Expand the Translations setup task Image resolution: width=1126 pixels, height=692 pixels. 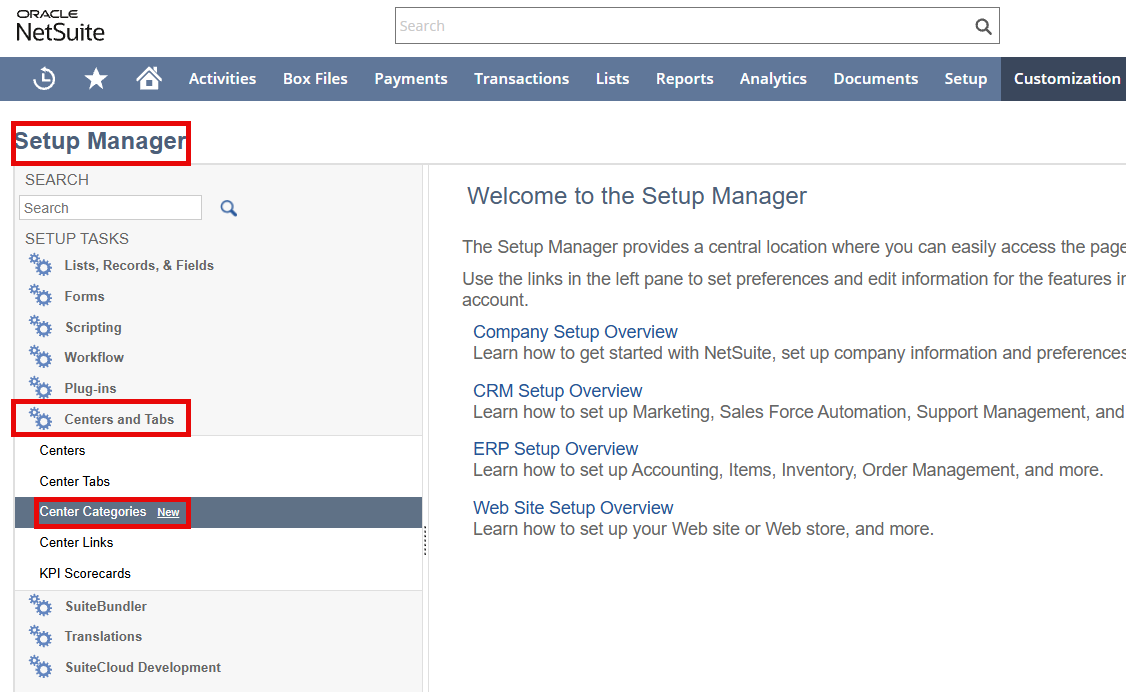pyautogui.click(x=103, y=636)
